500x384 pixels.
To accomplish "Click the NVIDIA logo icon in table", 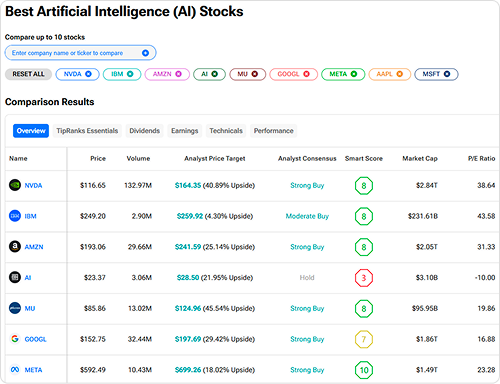I will pos(15,185).
